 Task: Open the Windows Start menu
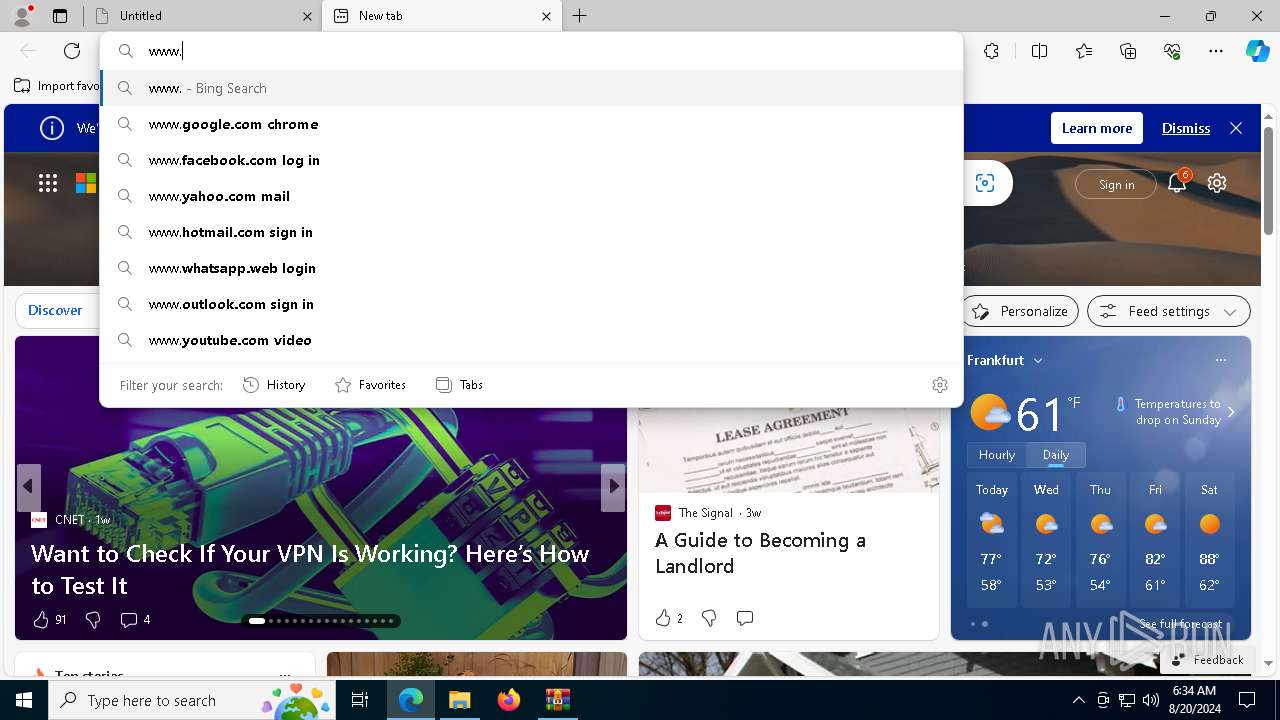24,700
